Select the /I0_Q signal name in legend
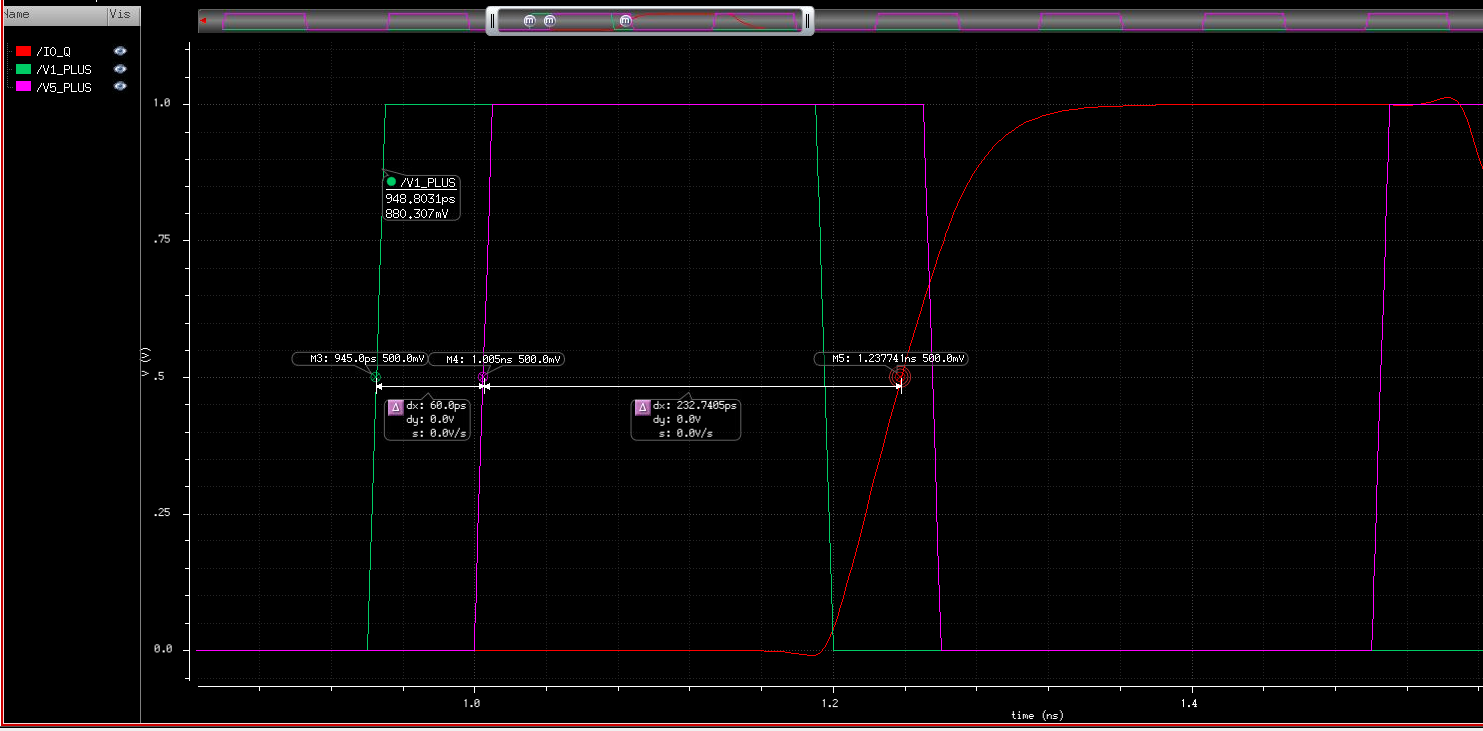 [53, 51]
